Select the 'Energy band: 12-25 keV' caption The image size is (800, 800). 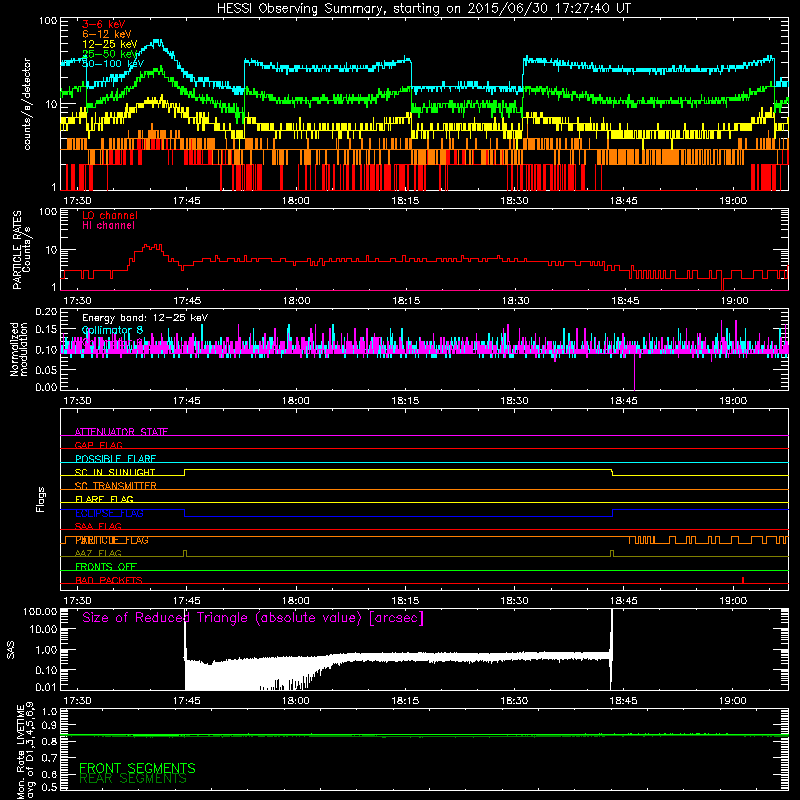[145, 318]
